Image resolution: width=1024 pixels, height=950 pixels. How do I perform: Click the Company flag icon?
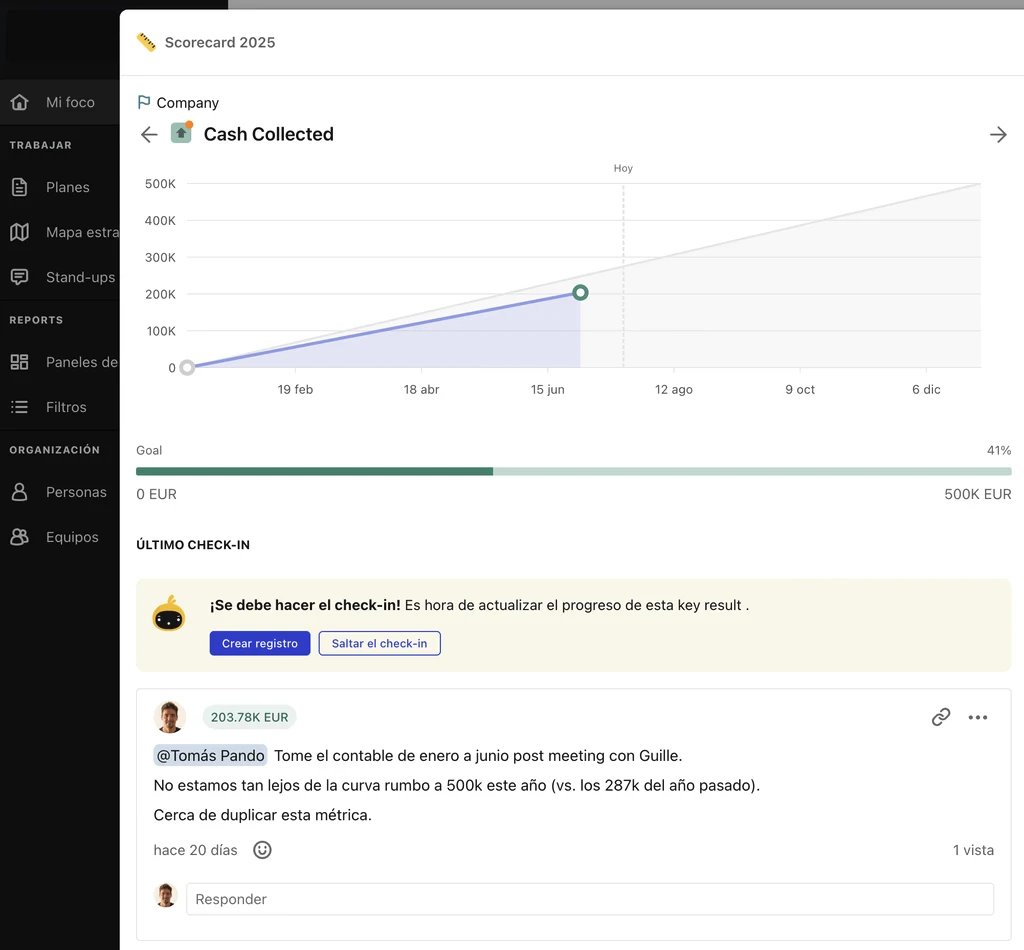(144, 103)
